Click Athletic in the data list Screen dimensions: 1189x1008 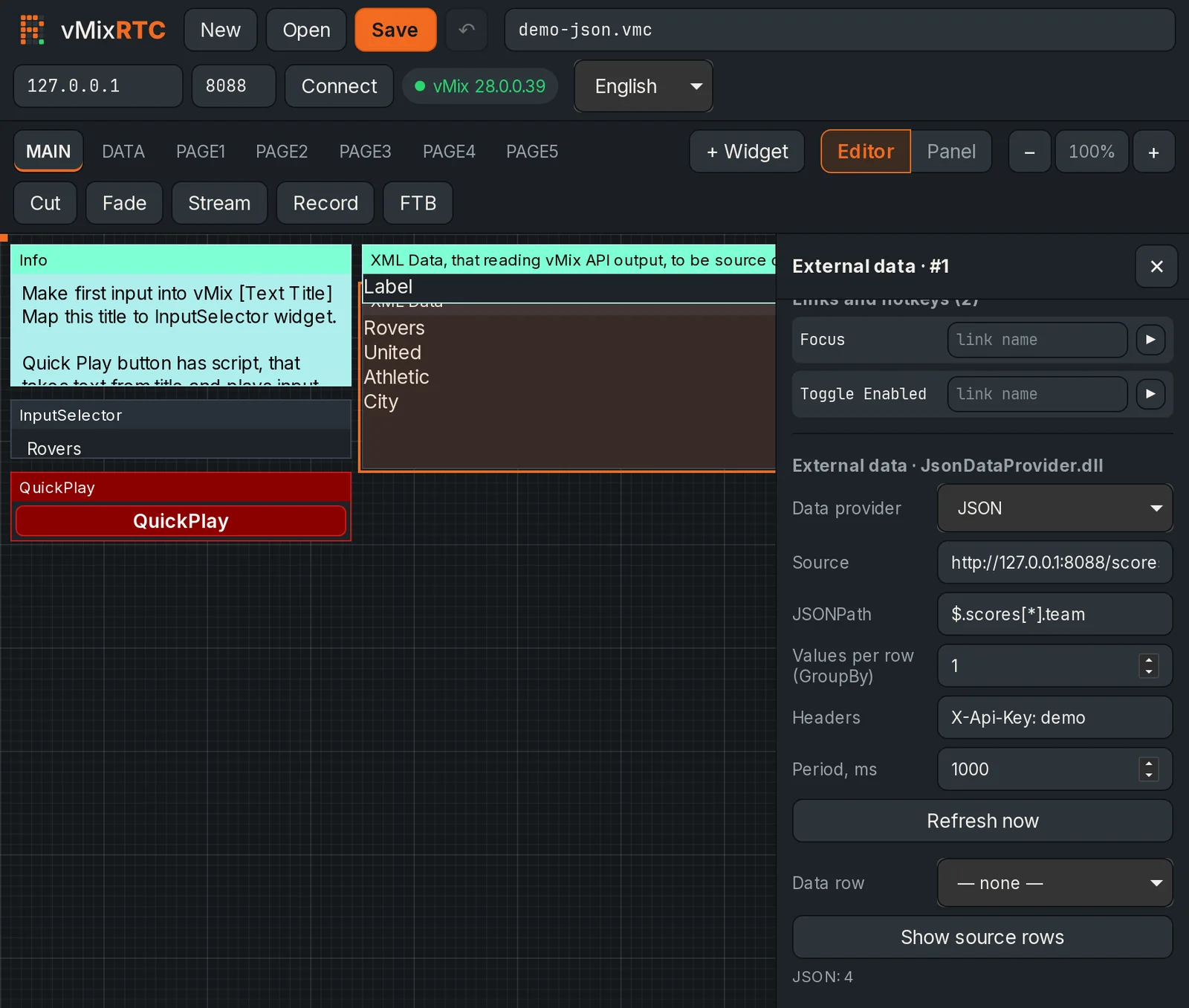[x=396, y=377]
